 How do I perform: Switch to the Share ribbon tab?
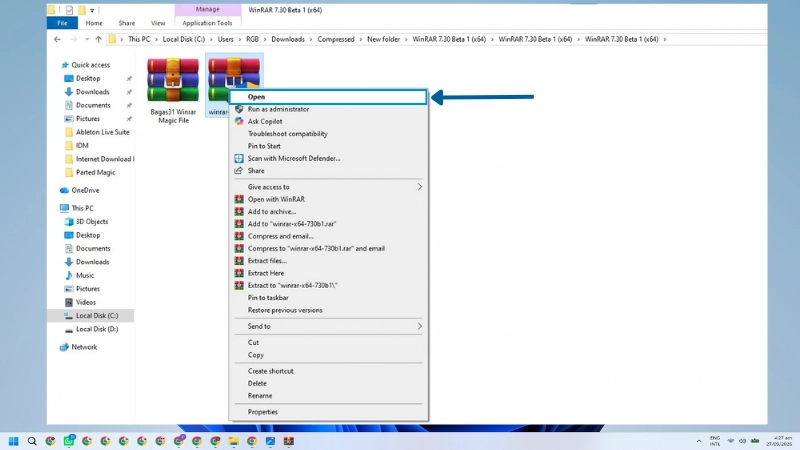127,23
